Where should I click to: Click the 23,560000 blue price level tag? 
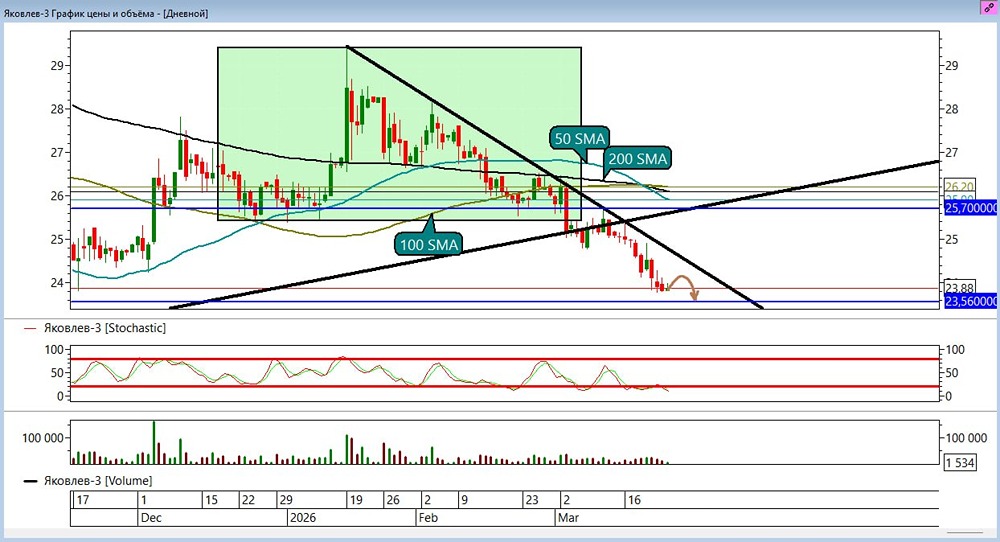(971, 301)
